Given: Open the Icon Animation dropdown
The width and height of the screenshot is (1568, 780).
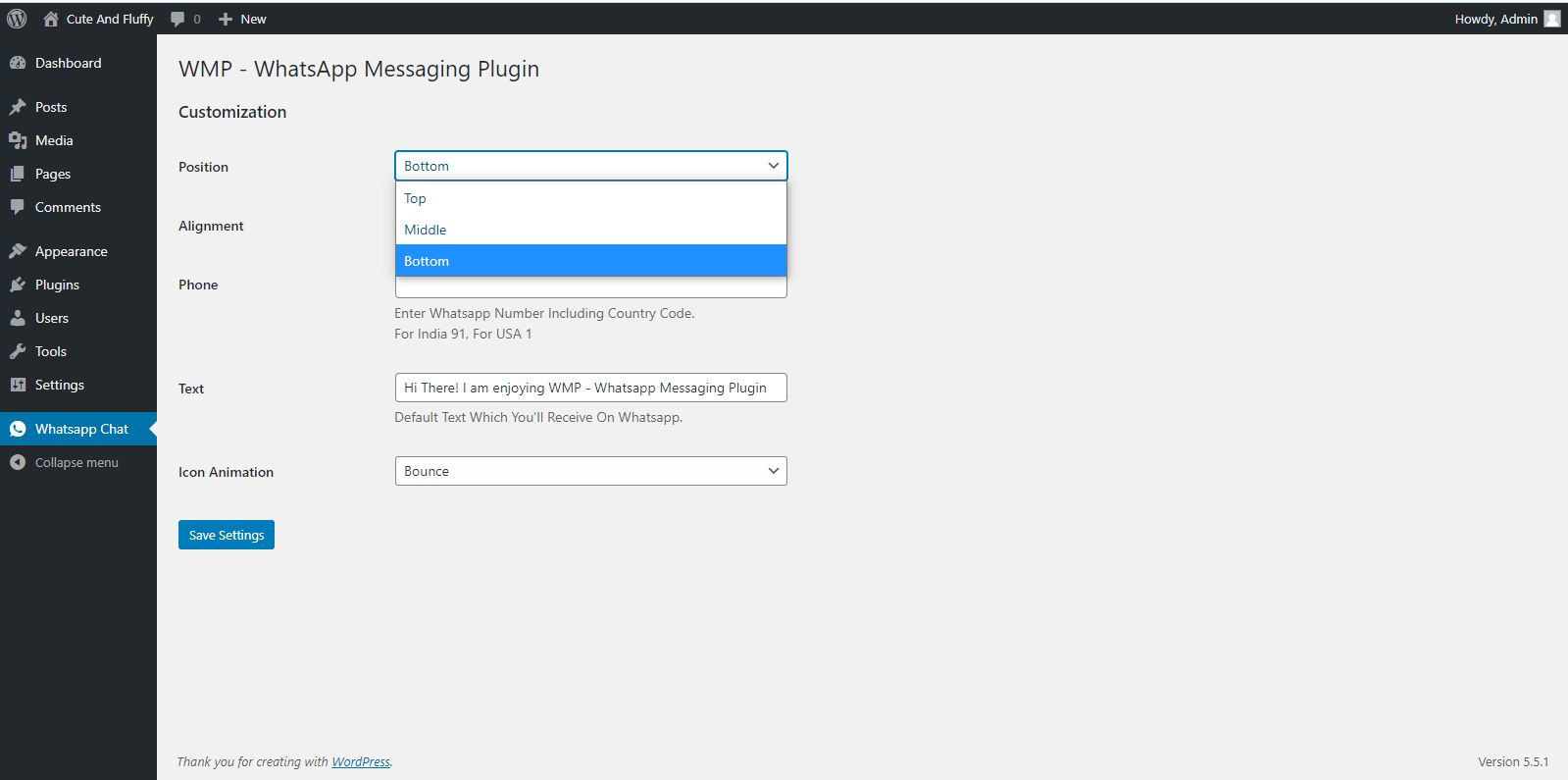Looking at the screenshot, I should pyautogui.click(x=590, y=471).
